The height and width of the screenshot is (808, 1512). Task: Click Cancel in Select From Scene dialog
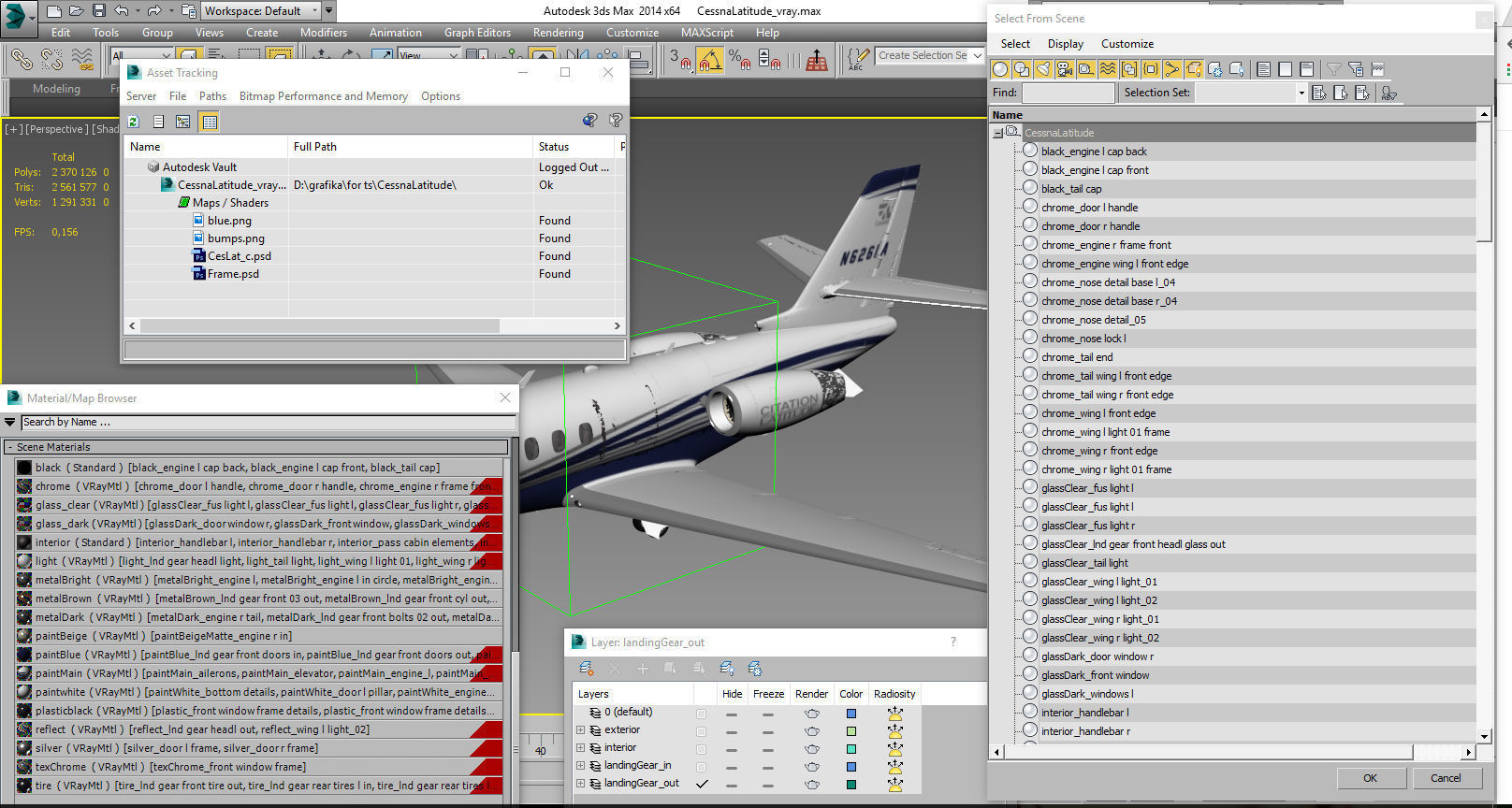click(1446, 778)
